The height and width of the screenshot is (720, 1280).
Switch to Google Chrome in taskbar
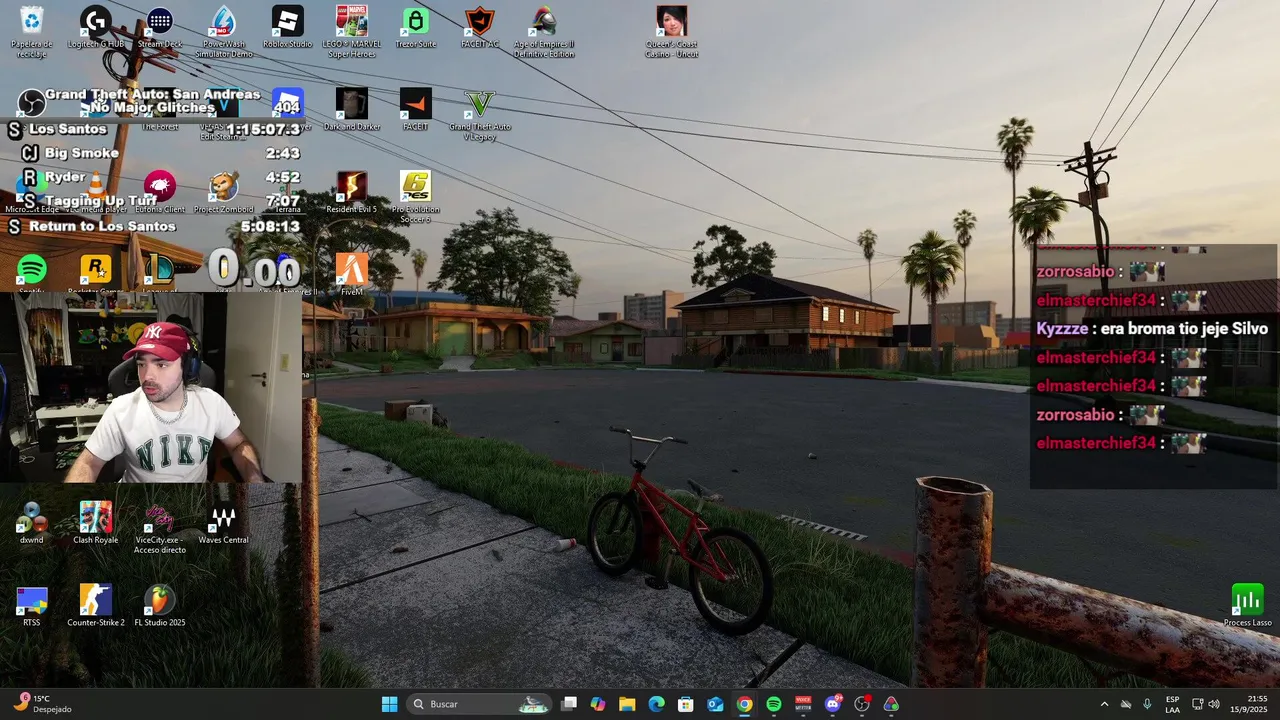tap(744, 704)
